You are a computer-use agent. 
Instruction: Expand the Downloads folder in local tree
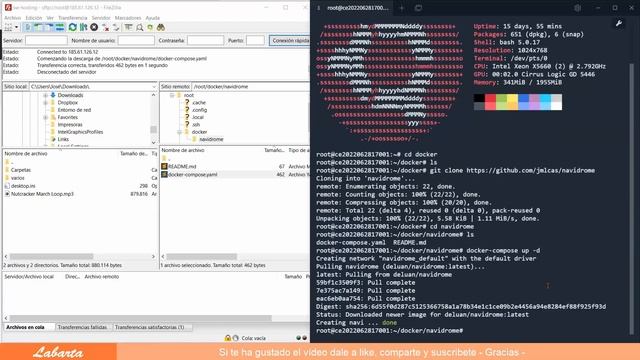[46, 95]
